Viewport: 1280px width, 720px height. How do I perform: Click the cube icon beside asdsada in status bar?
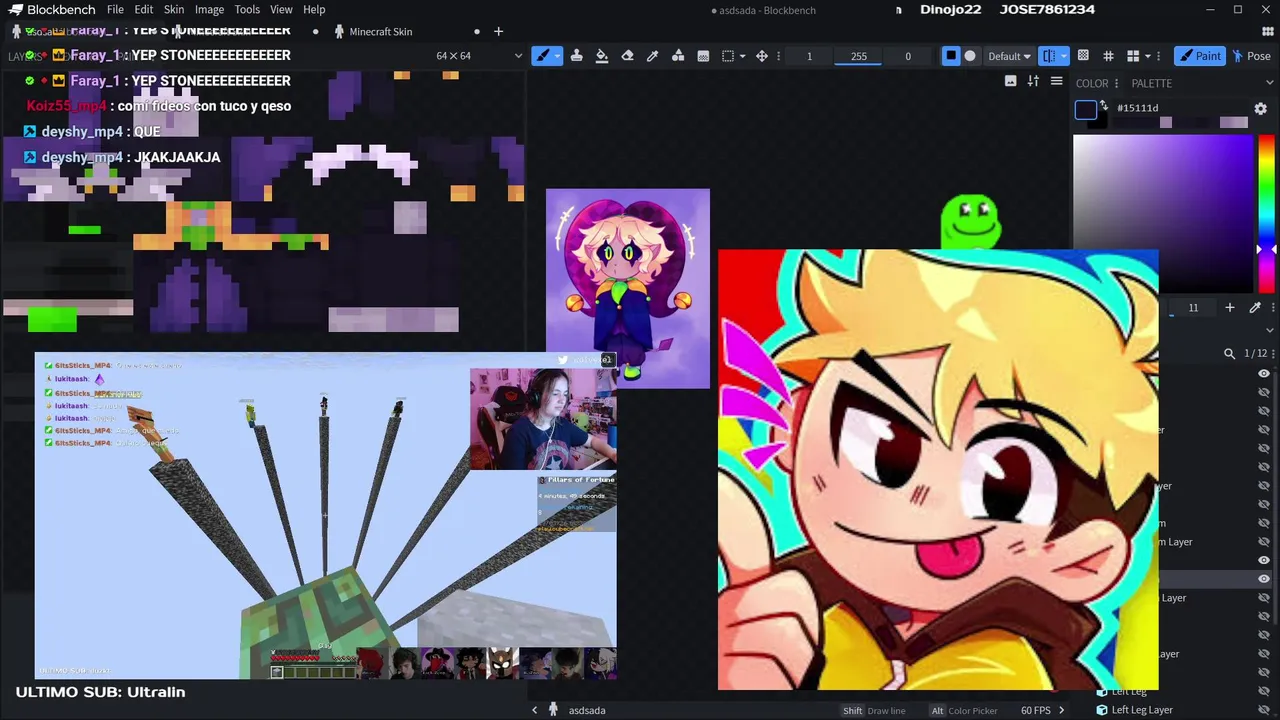(x=553, y=710)
